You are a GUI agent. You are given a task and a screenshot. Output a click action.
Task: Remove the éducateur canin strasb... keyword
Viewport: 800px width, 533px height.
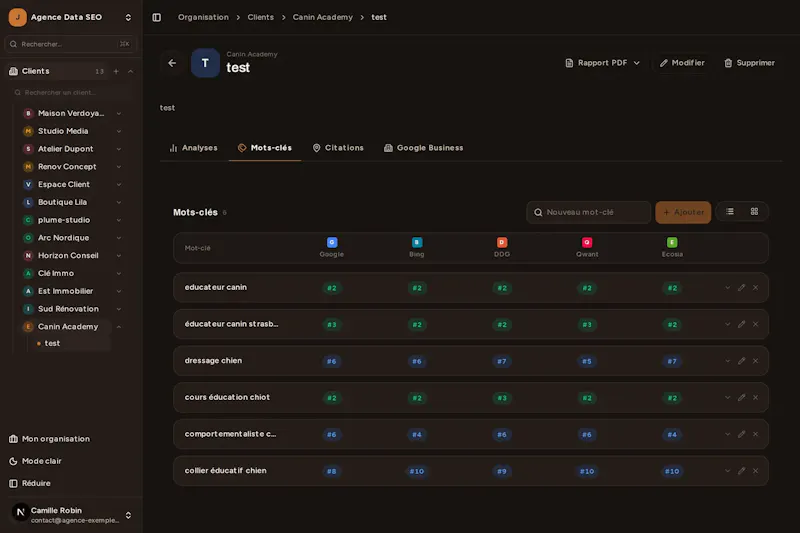click(x=756, y=324)
